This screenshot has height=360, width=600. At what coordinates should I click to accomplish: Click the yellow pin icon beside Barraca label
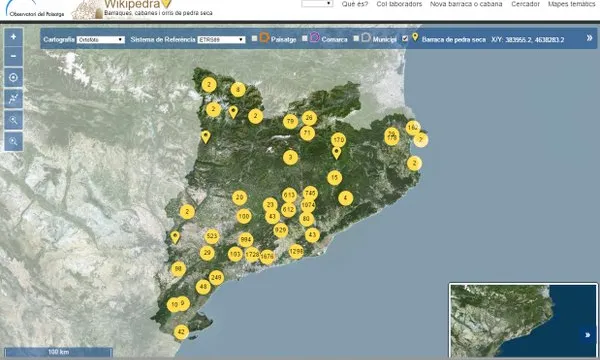[415, 37]
